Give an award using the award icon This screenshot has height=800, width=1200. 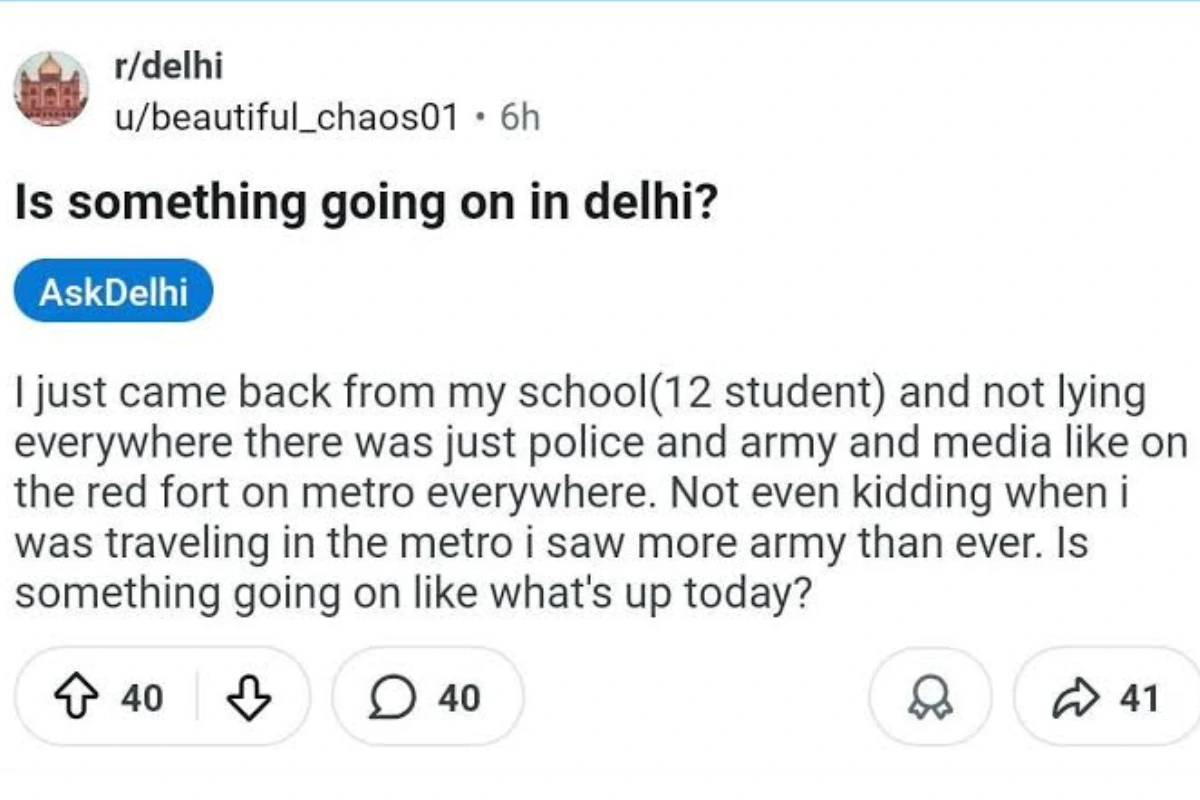point(930,698)
